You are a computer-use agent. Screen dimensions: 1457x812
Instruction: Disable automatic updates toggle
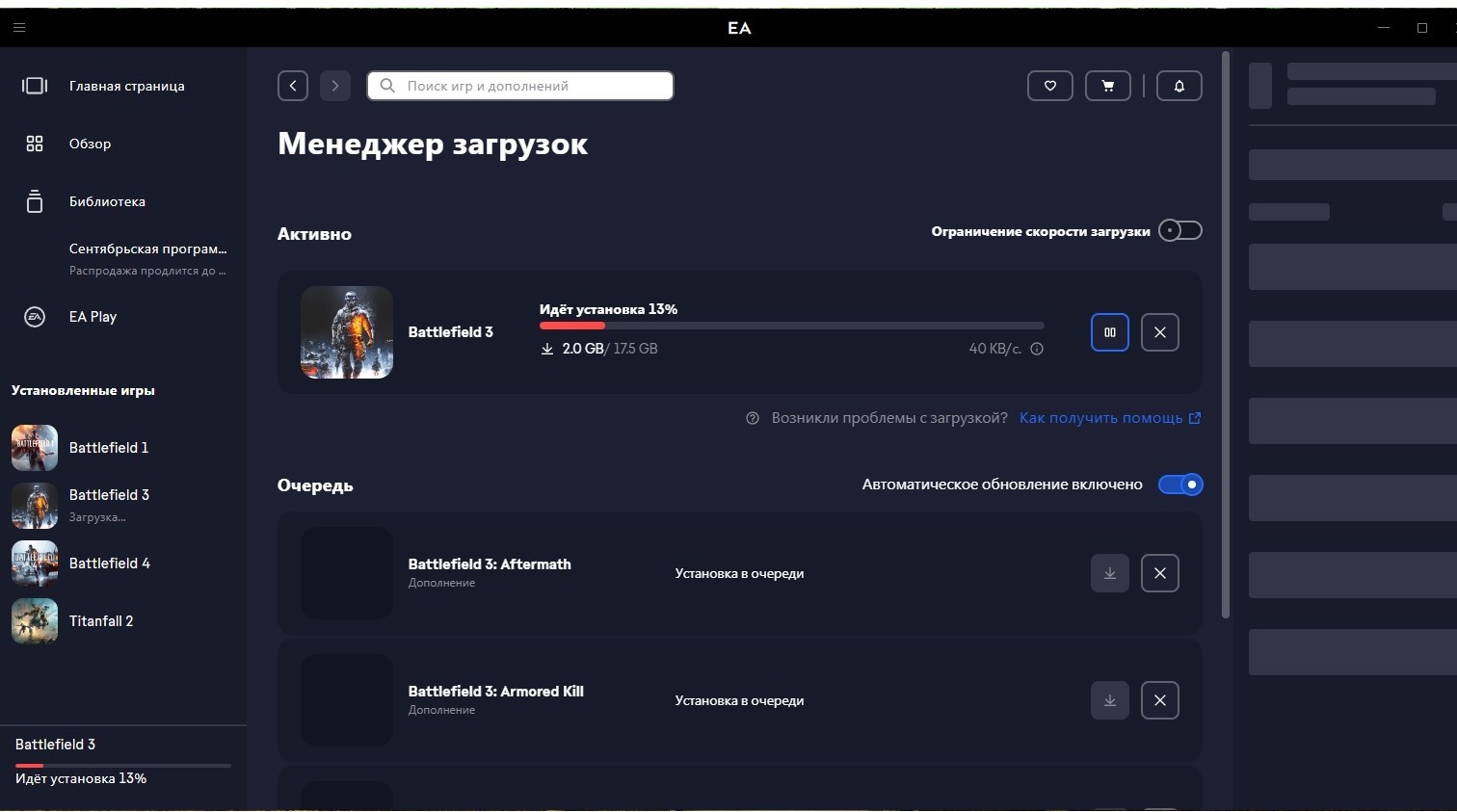coord(1180,485)
